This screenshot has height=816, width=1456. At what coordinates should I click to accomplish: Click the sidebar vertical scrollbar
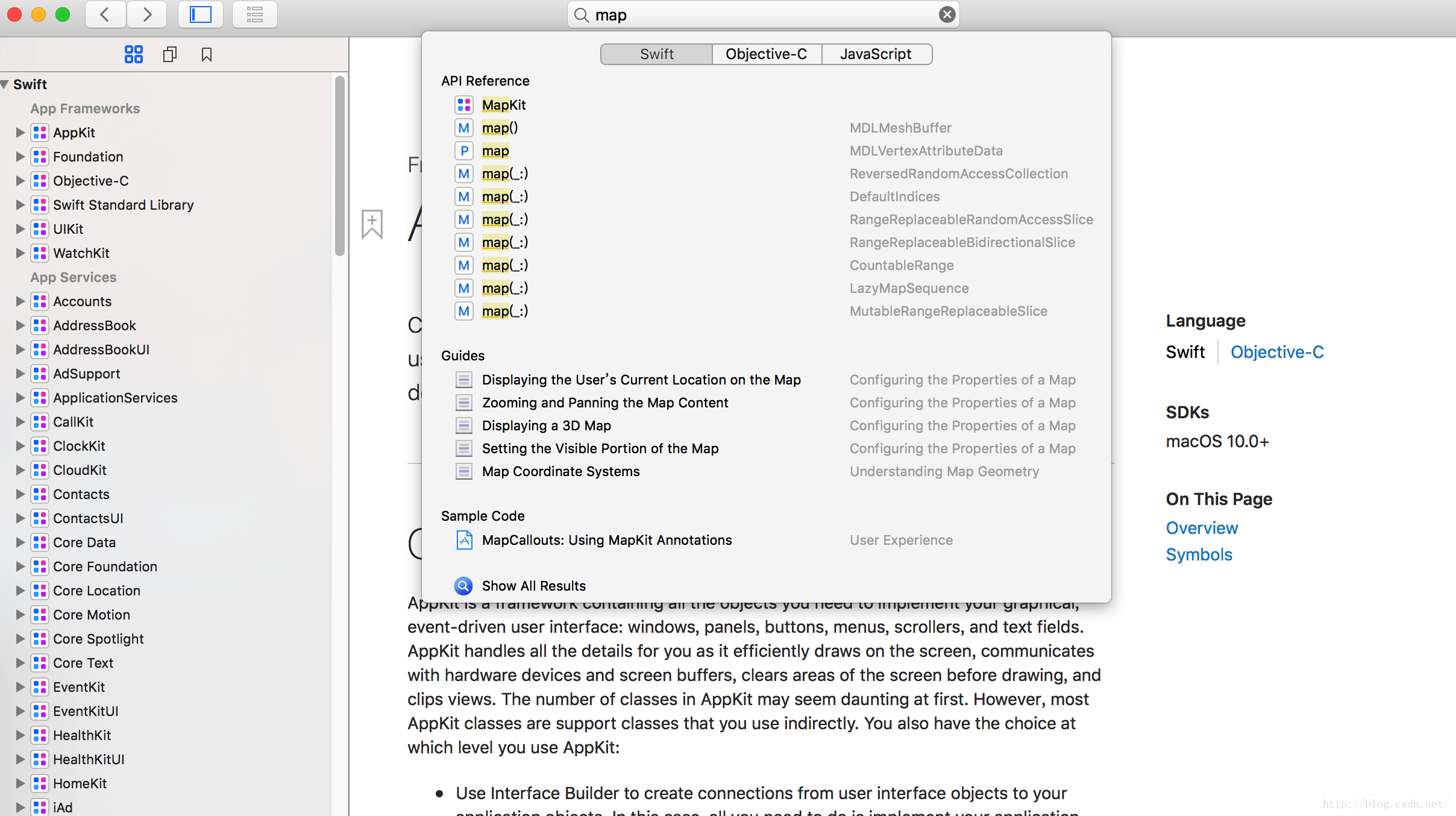tap(339, 165)
